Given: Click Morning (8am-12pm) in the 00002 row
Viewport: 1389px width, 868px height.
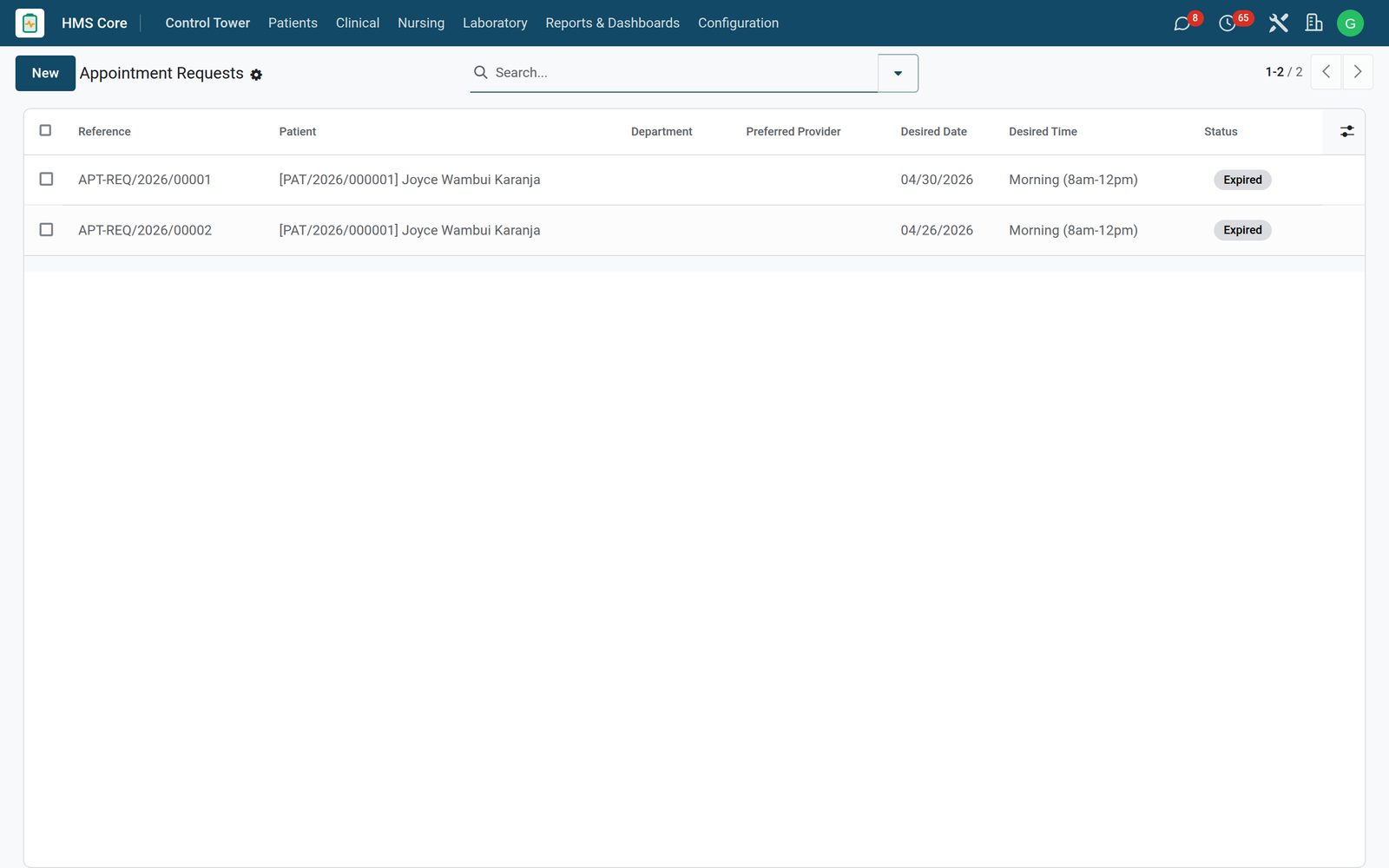Looking at the screenshot, I should click(1073, 230).
